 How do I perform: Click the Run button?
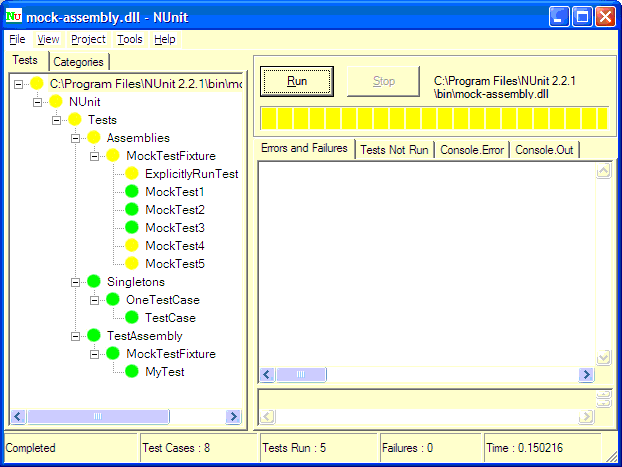(x=297, y=81)
